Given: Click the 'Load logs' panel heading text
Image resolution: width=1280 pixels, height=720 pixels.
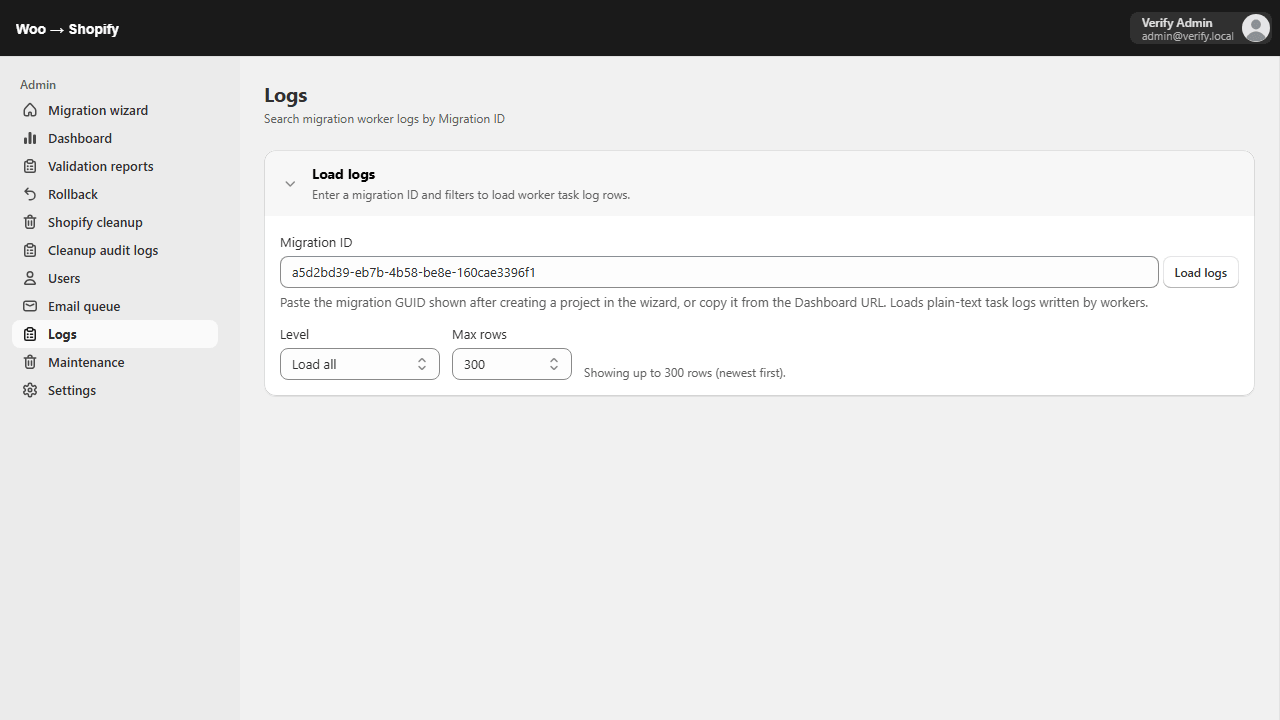Looking at the screenshot, I should click(x=343, y=174).
